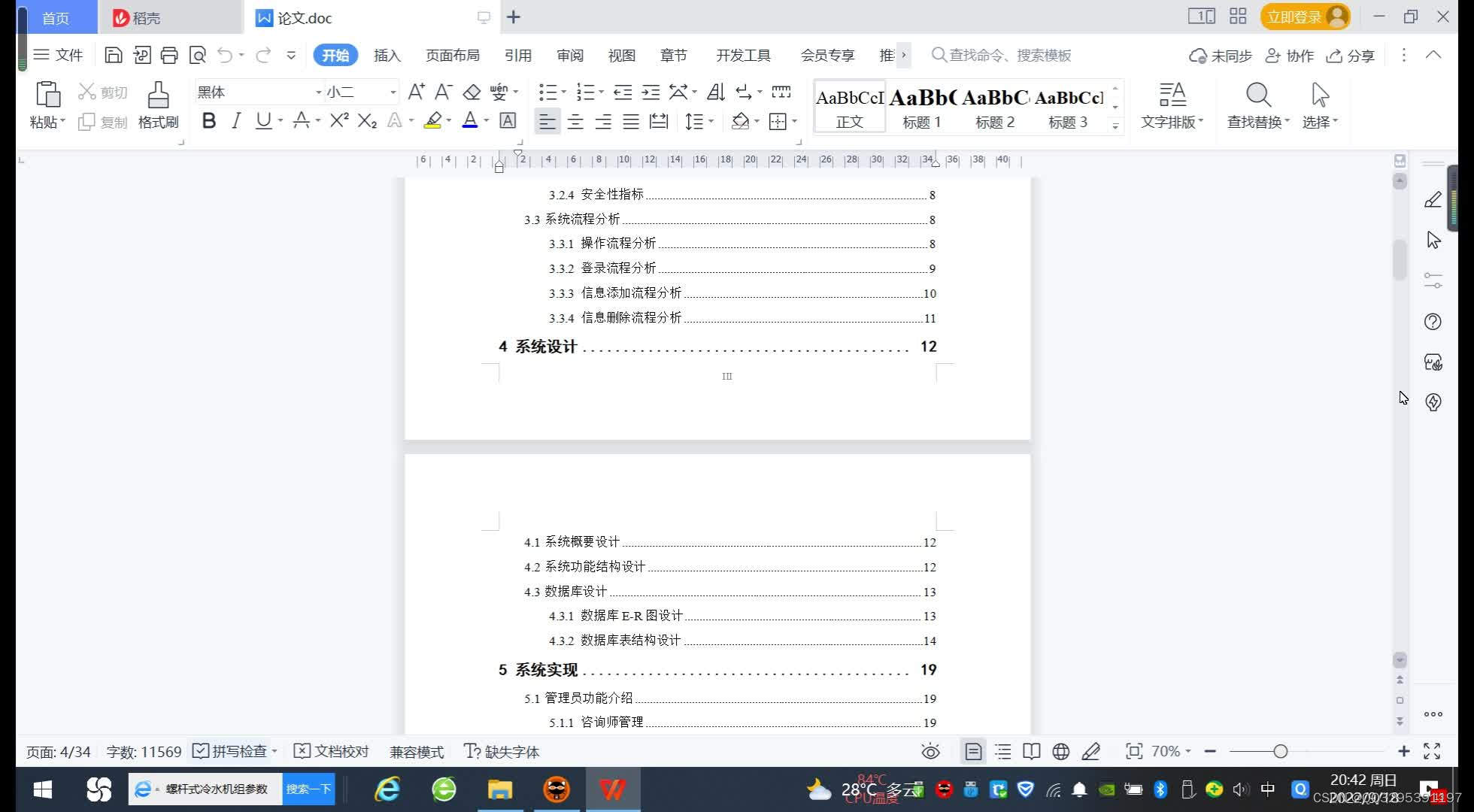Viewport: 1474px width, 812px height.
Task: Click the command search box
Action: tap(1002, 55)
